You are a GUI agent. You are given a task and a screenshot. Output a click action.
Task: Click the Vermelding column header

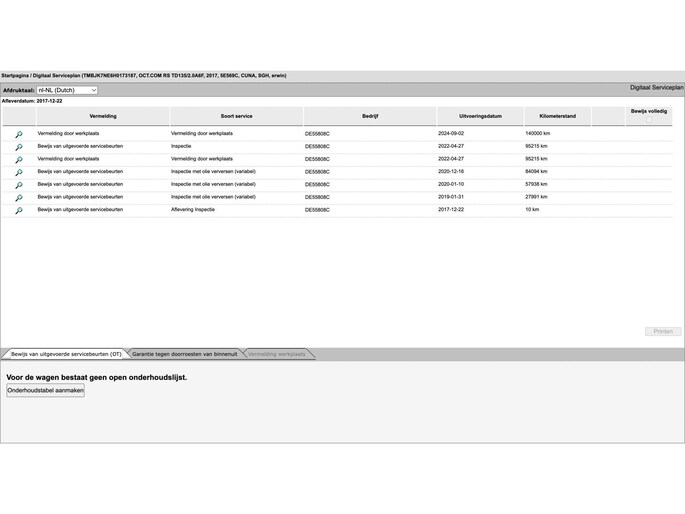click(x=102, y=116)
